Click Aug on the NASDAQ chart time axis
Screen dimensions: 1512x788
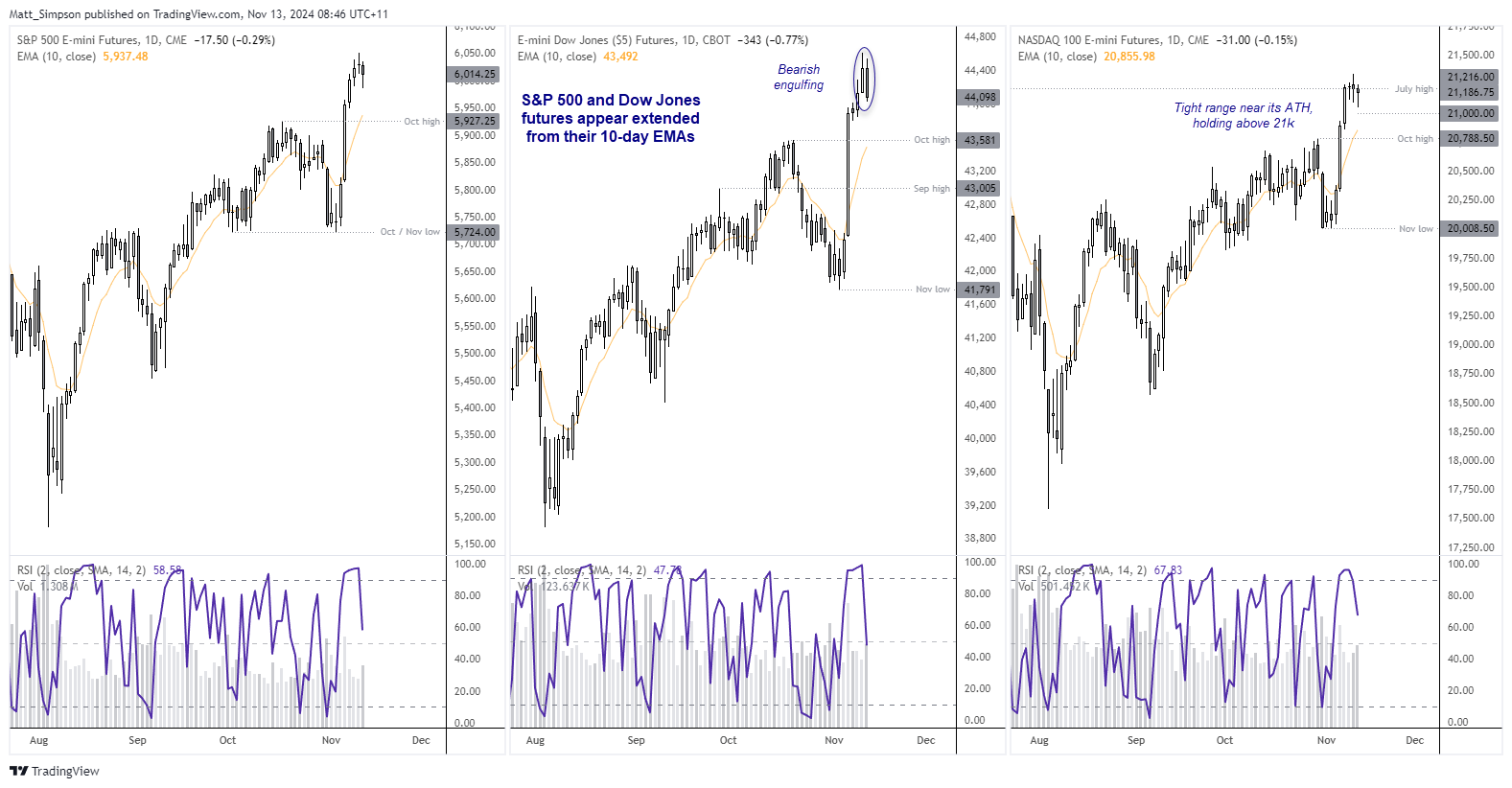[x=1039, y=740]
